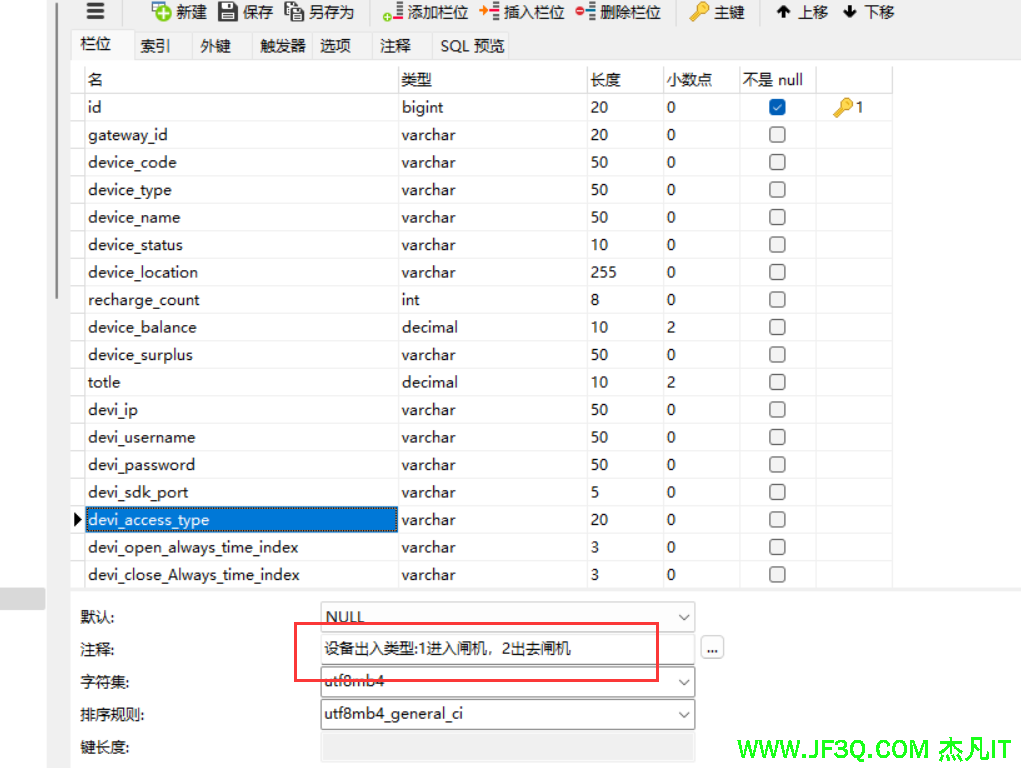
Task: Expand the character set utf8mb4 dropdown
Action: click(x=684, y=682)
